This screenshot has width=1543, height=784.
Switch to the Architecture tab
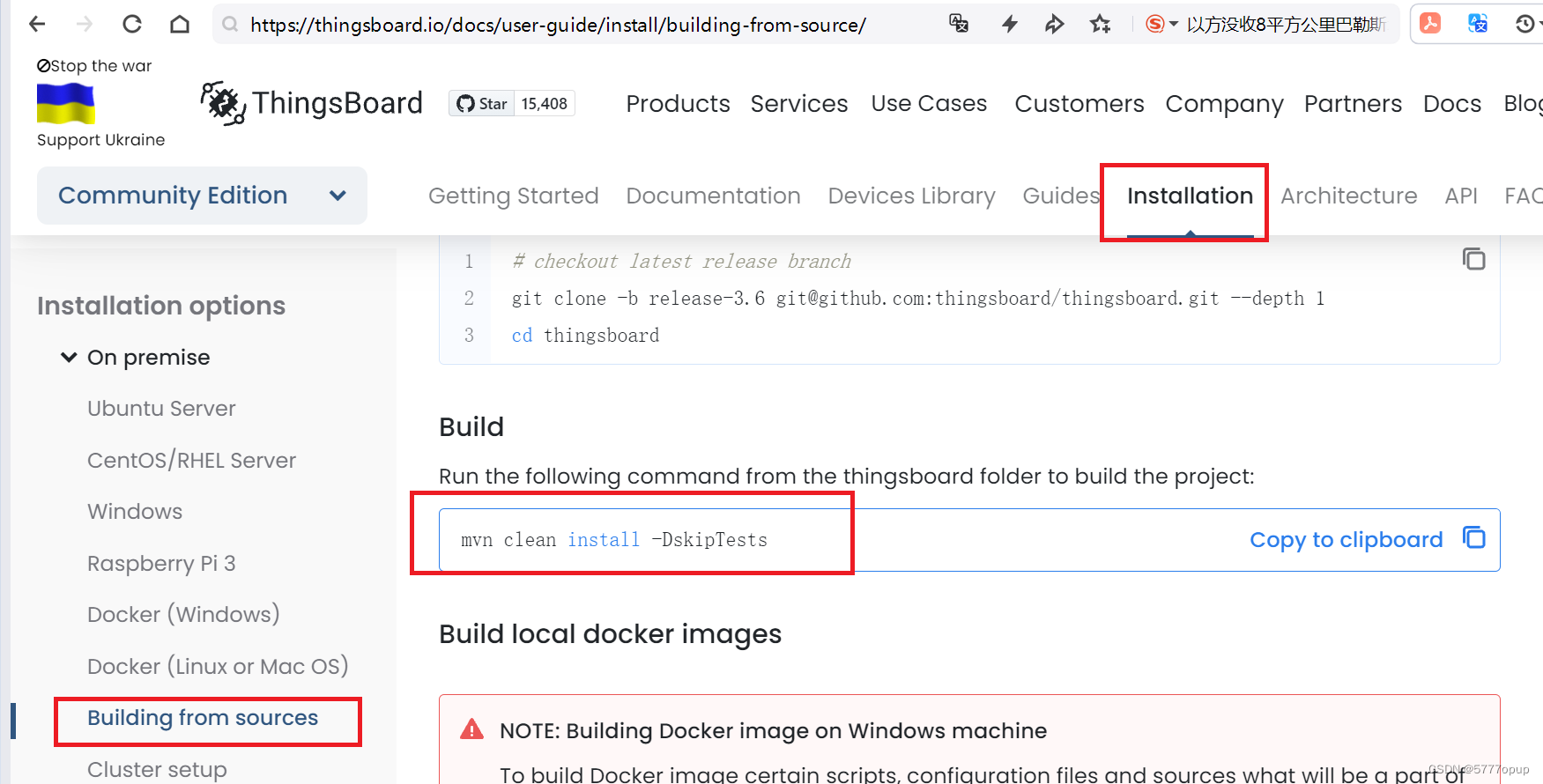(x=1348, y=196)
